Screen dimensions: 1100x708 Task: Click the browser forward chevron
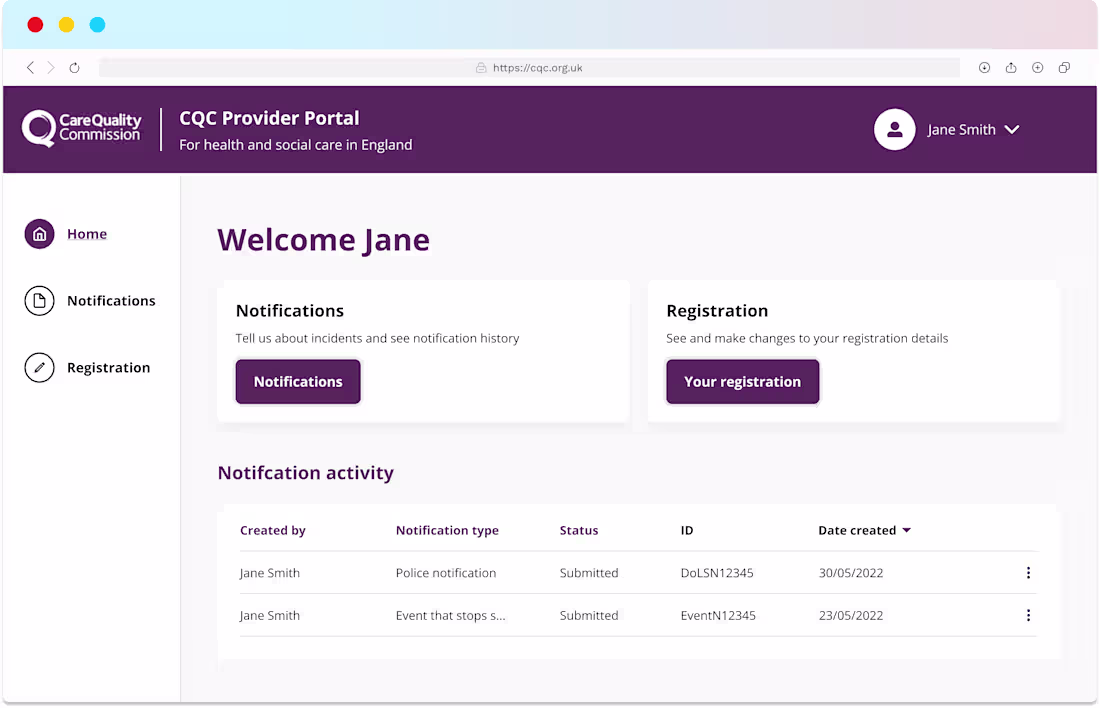[50, 67]
